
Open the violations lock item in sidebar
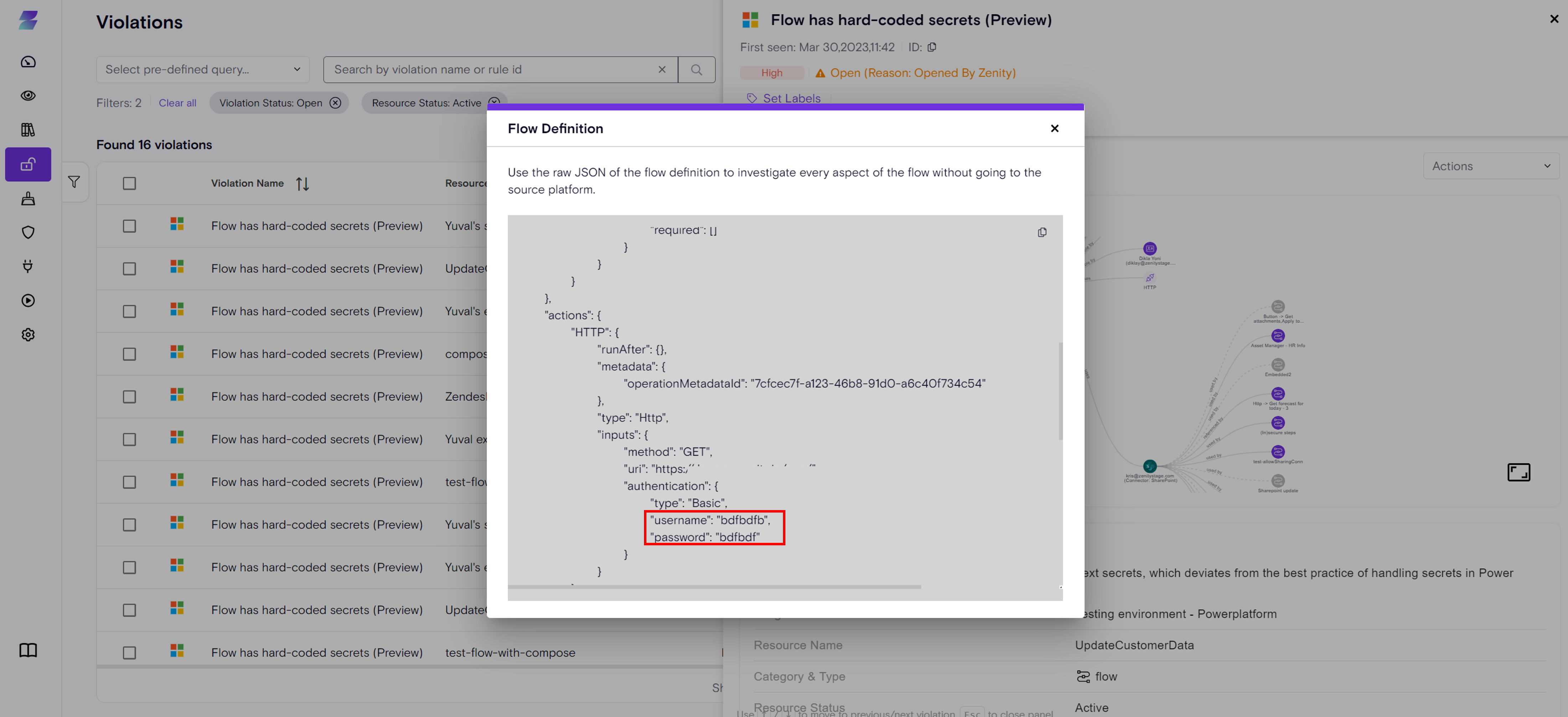(28, 164)
